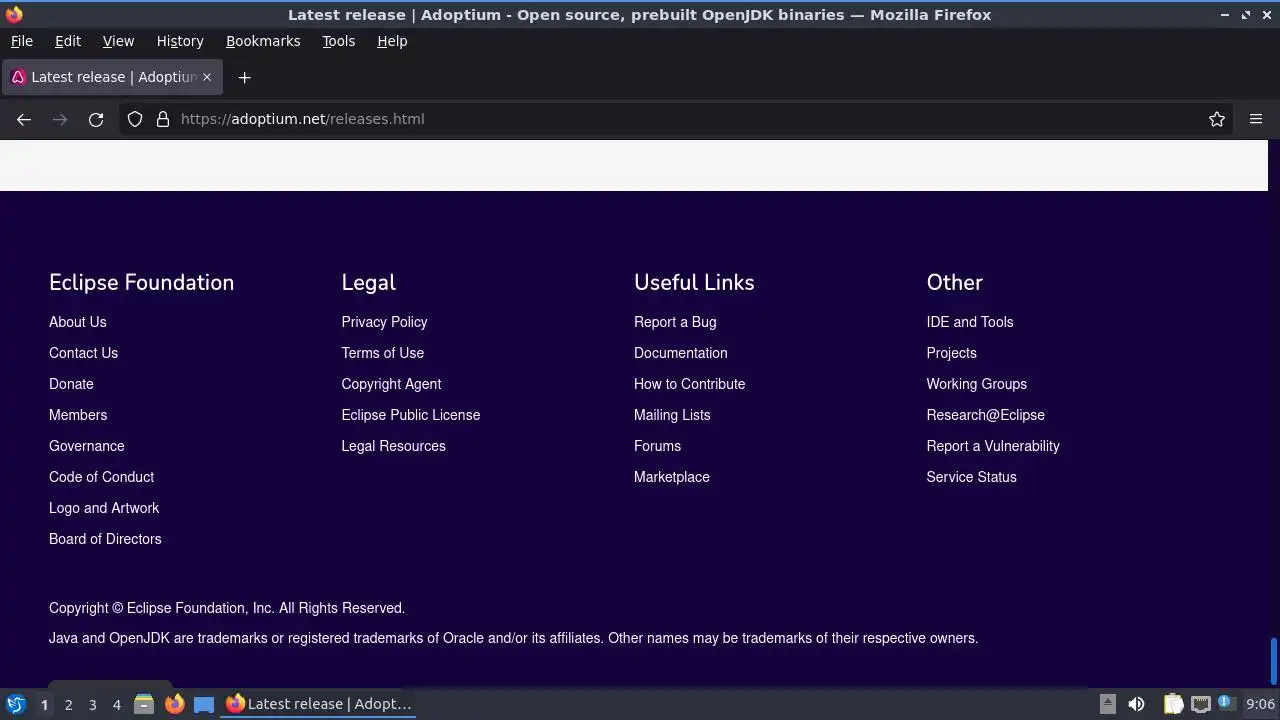
Task: Switch to virtual desktop 4
Action: pyautogui.click(x=116, y=704)
